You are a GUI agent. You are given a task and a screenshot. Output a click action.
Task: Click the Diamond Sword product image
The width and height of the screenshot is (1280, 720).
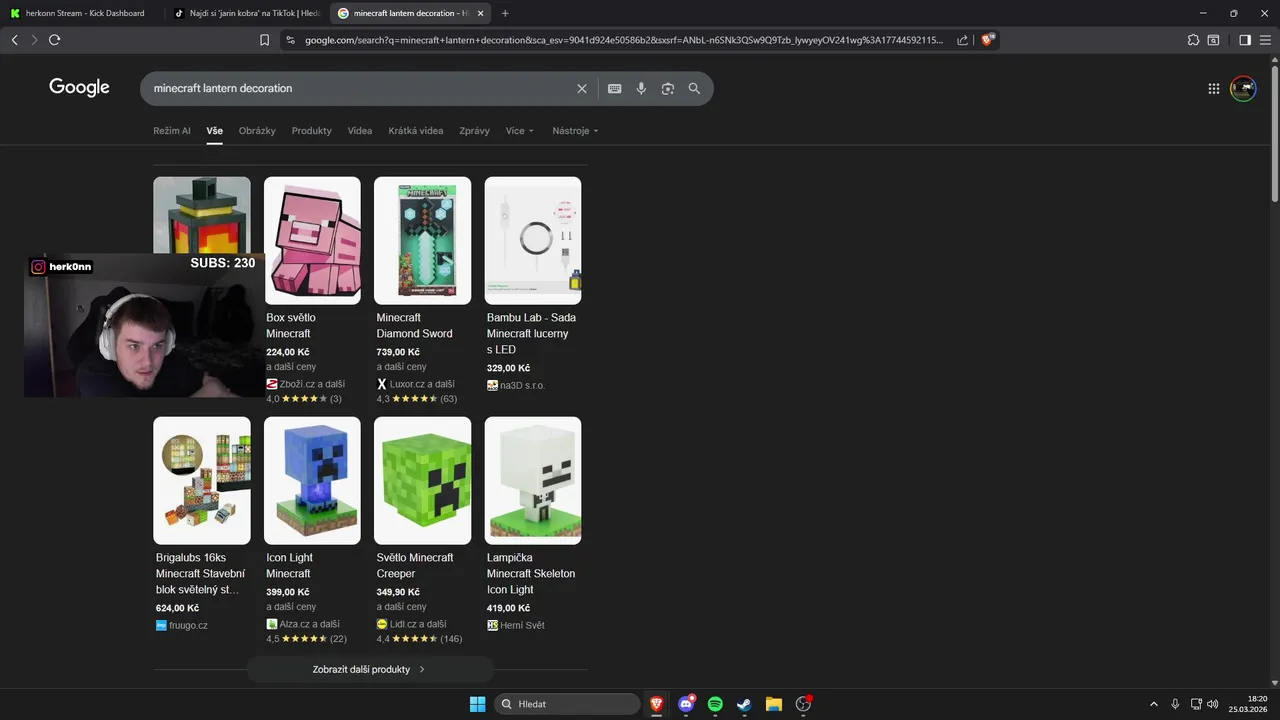pyautogui.click(x=423, y=241)
